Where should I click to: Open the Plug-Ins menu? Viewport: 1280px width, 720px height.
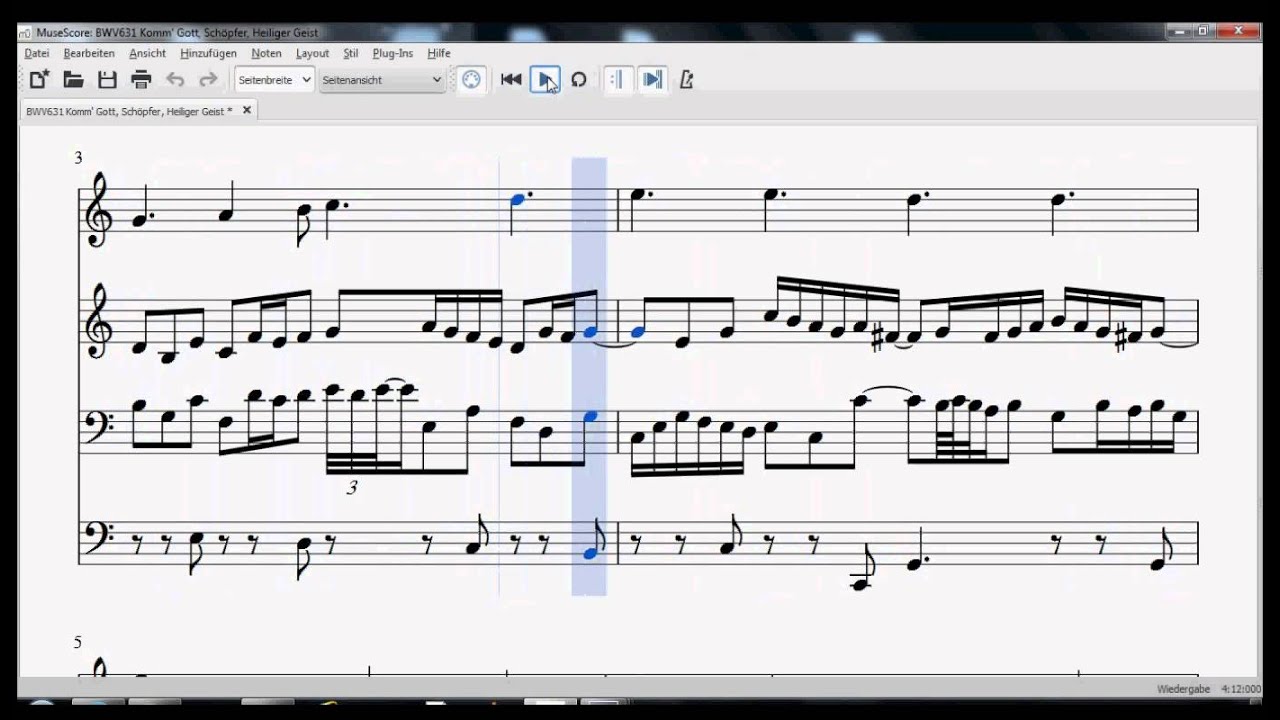click(x=392, y=53)
